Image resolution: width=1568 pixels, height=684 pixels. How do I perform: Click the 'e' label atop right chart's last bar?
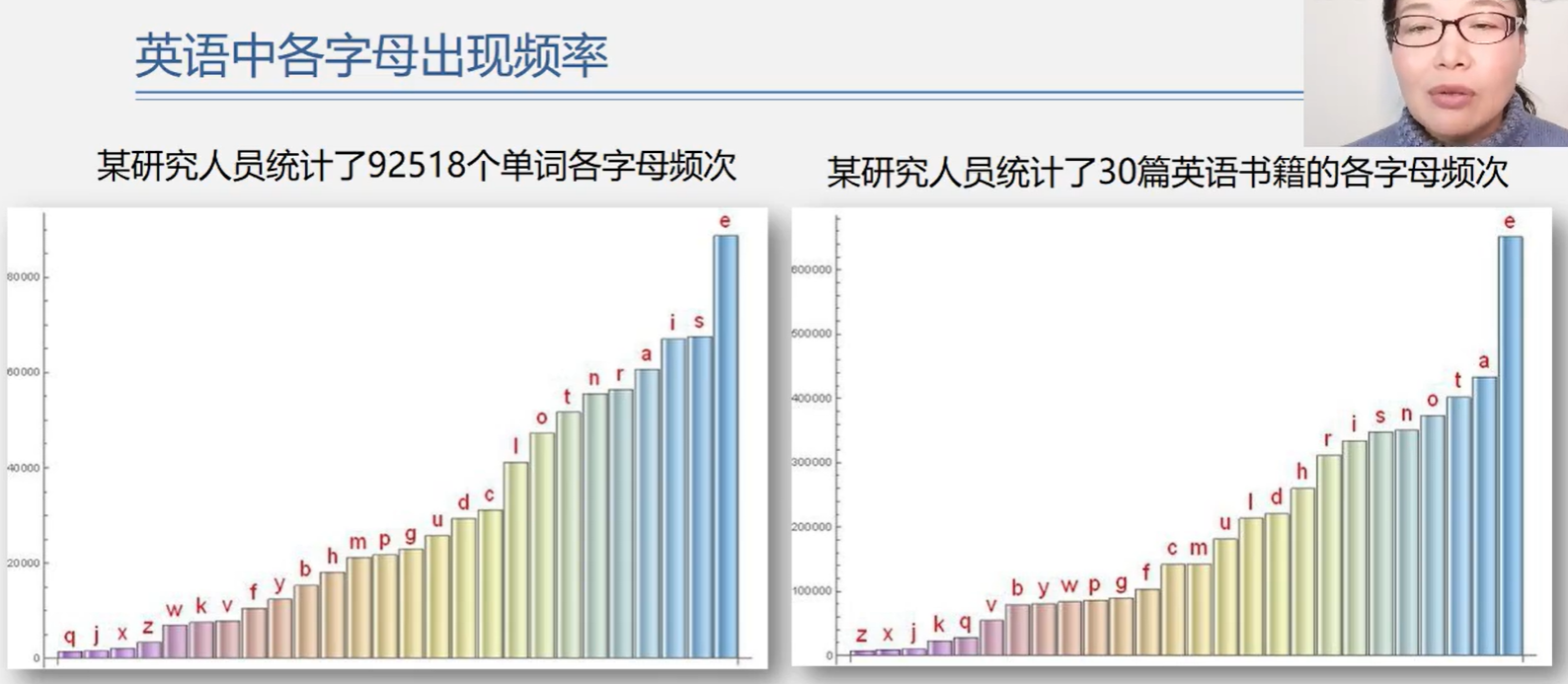1509,222
